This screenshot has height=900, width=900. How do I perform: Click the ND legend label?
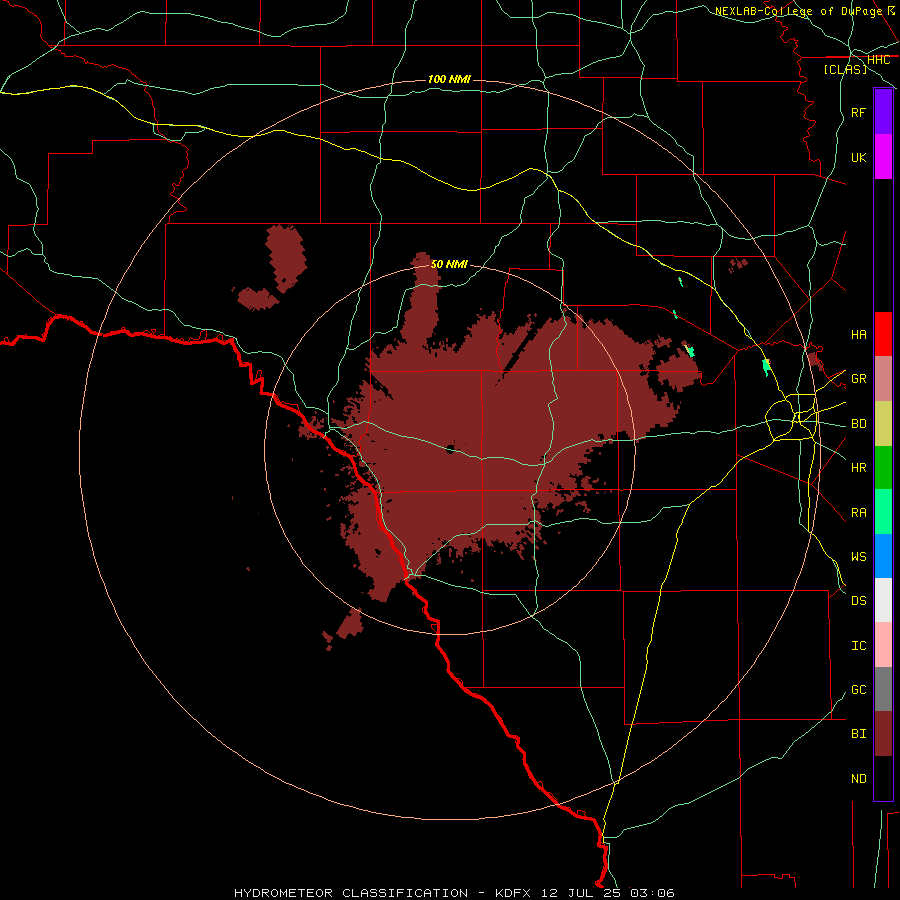858,778
